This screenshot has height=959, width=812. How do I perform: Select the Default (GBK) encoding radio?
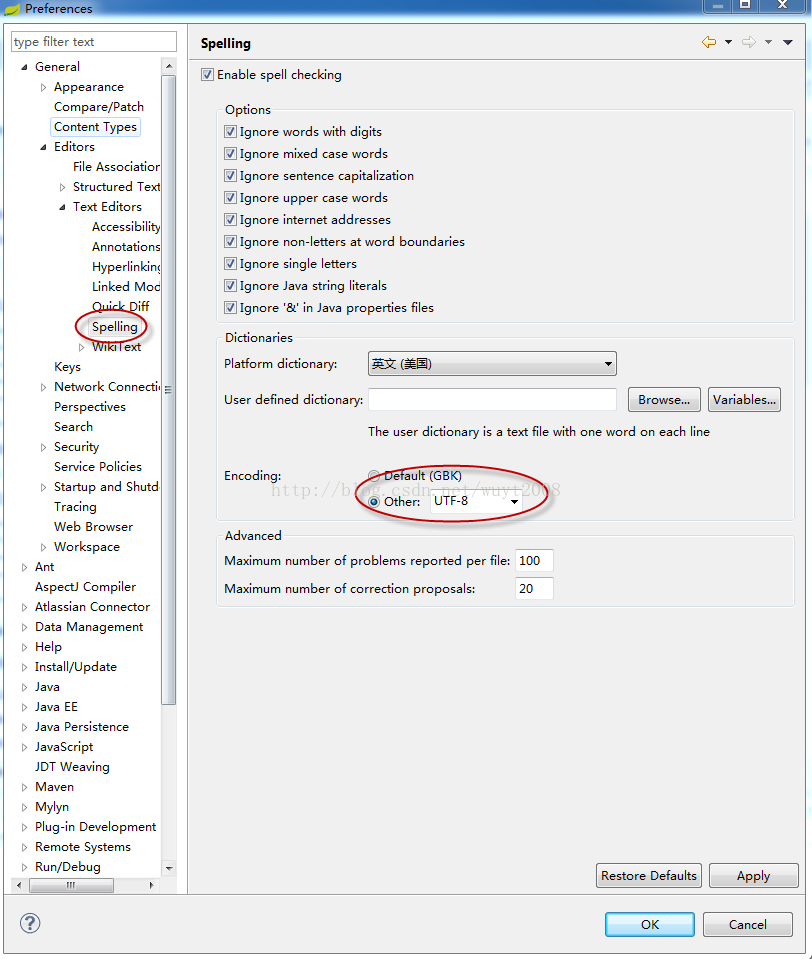pyautogui.click(x=374, y=476)
